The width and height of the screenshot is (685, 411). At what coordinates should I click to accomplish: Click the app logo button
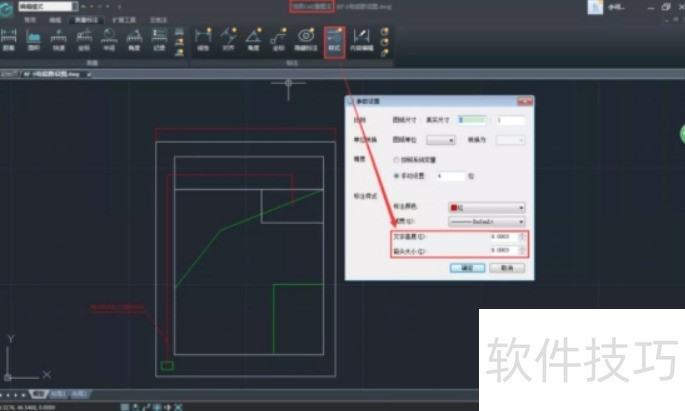6,8
